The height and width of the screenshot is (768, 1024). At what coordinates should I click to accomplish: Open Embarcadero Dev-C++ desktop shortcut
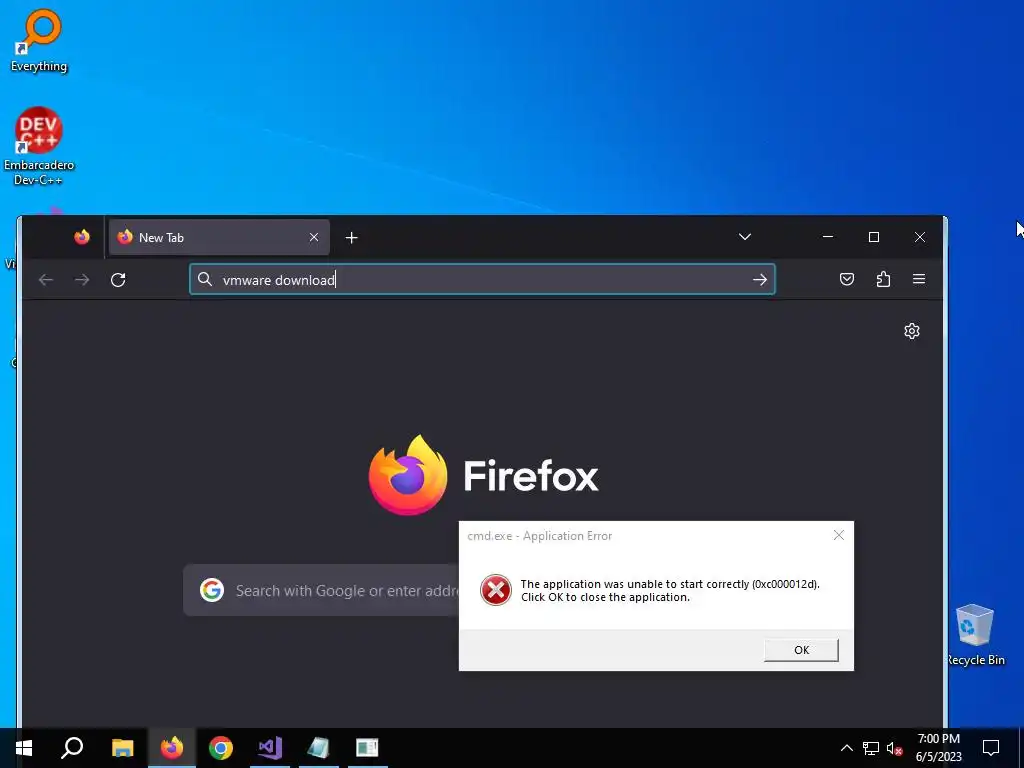point(39,146)
